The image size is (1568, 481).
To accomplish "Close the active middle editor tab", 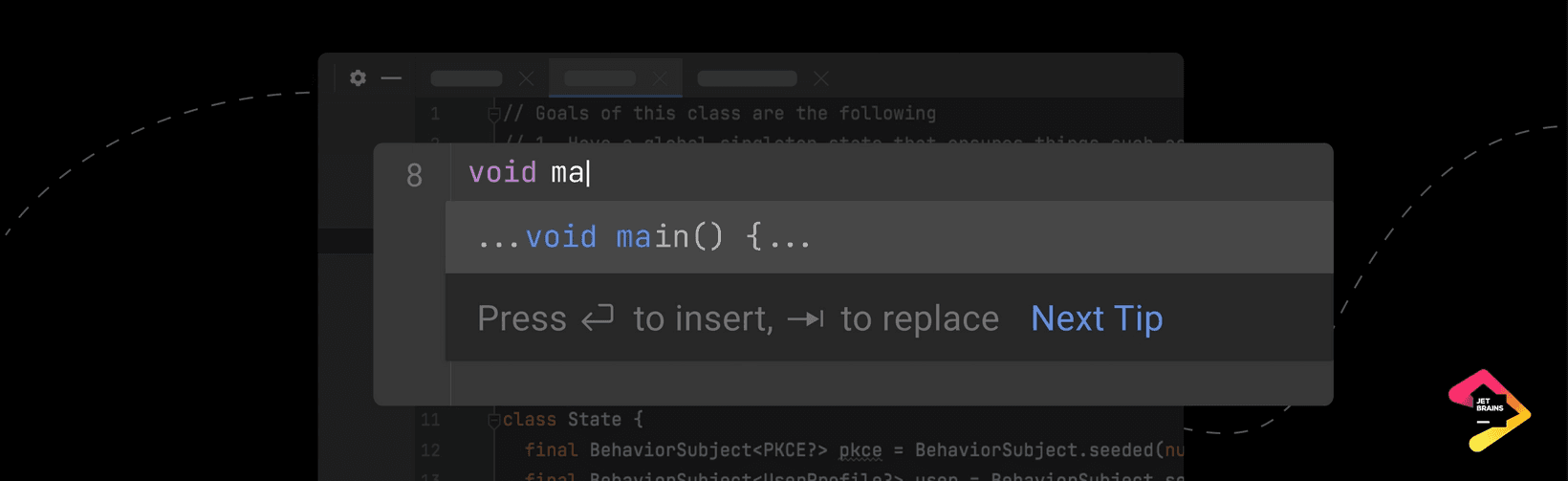I will coord(660,78).
